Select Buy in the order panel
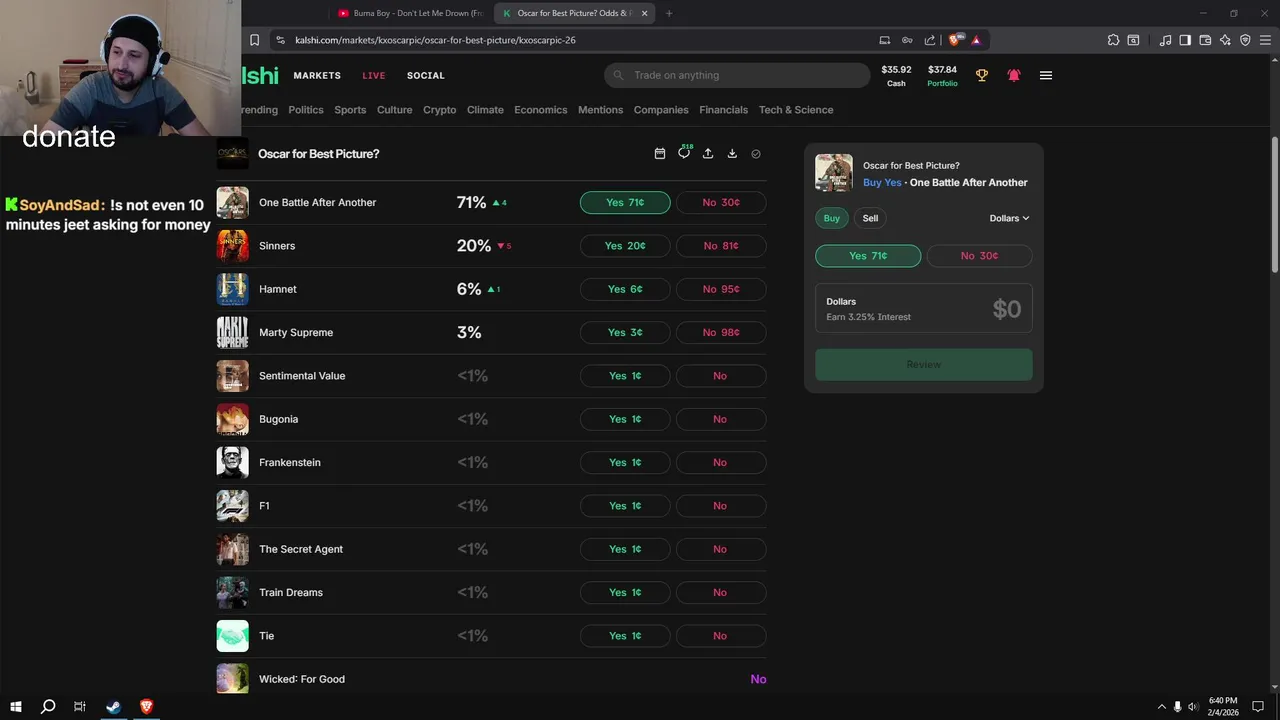1280x720 pixels. 832,218
